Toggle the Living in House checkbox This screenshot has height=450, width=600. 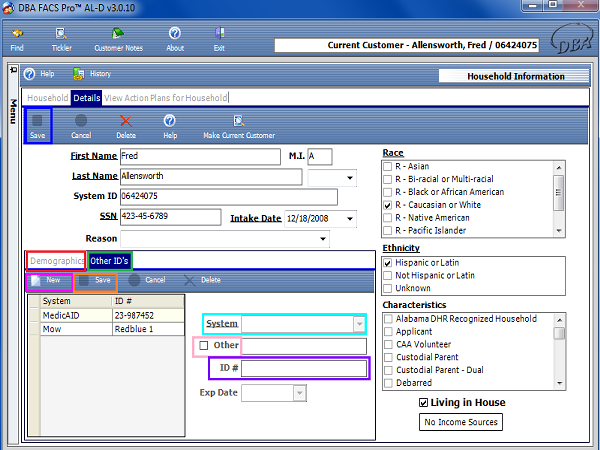[x=423, y=403]
